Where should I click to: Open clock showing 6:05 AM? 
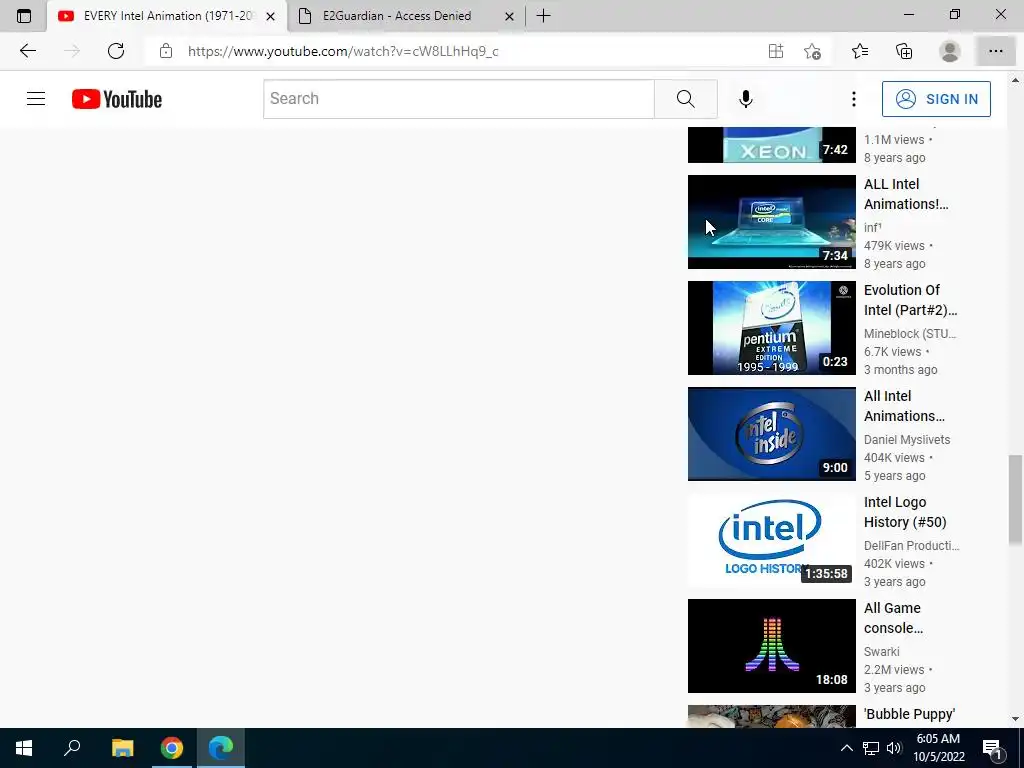tap(938, 748)
